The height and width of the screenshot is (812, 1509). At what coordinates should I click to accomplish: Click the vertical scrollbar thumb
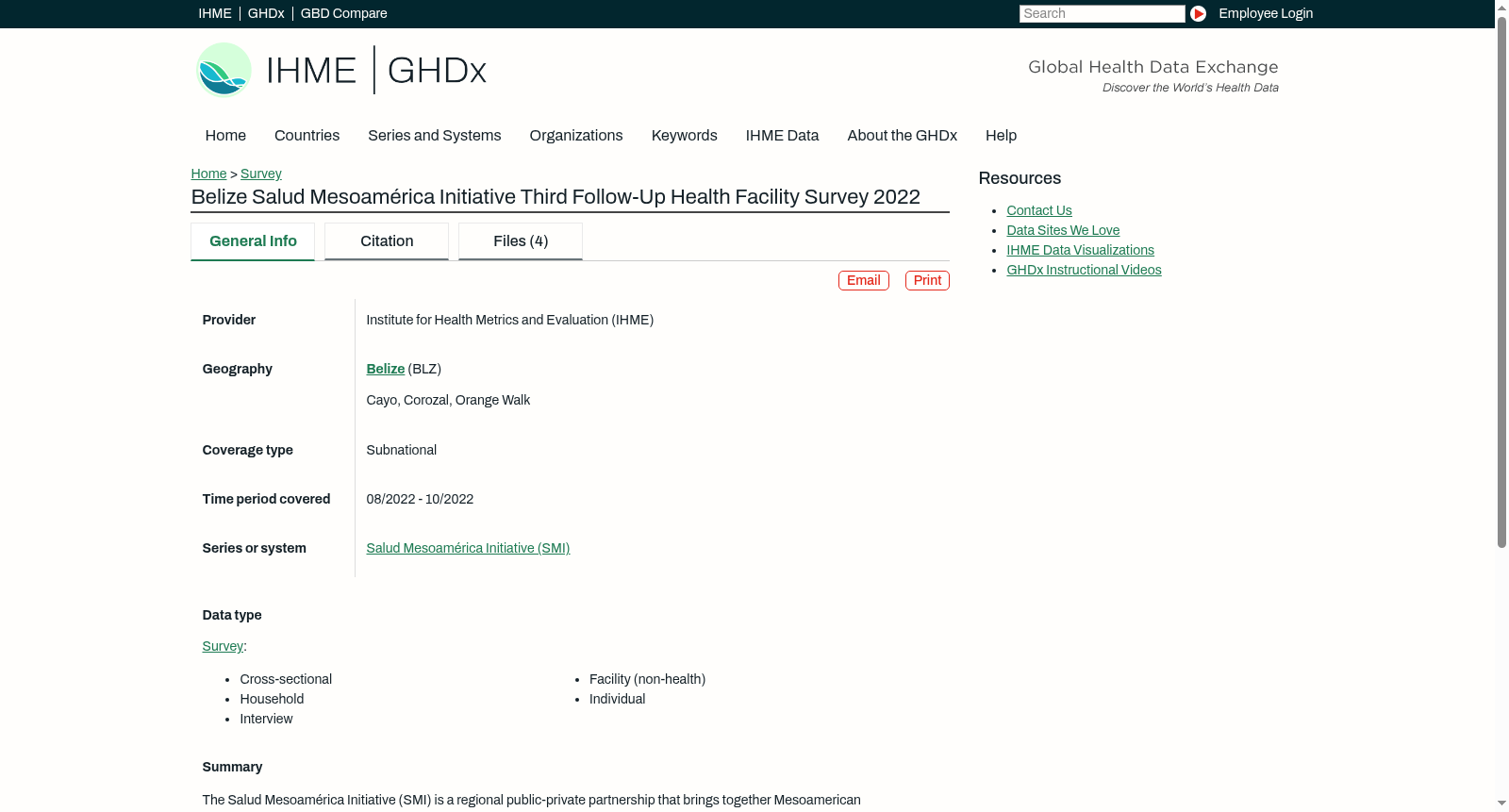click(1501, 282)
